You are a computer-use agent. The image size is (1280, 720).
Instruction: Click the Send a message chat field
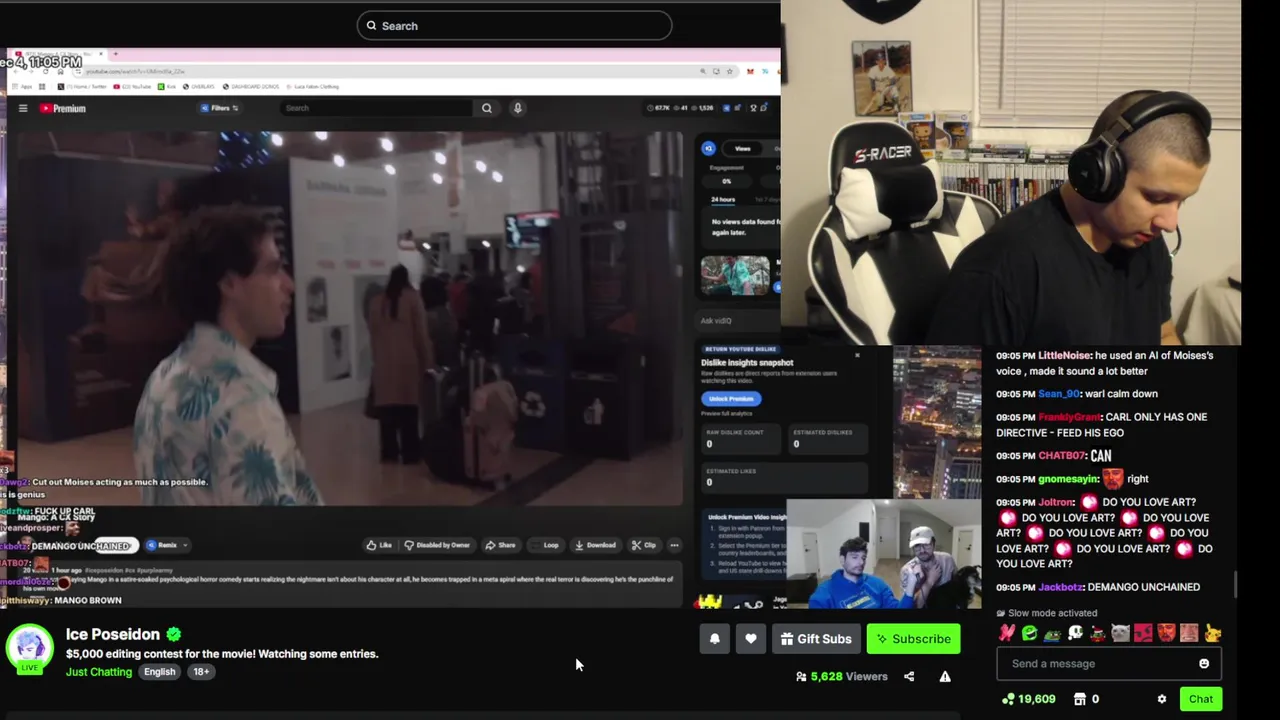(1108, 663)
